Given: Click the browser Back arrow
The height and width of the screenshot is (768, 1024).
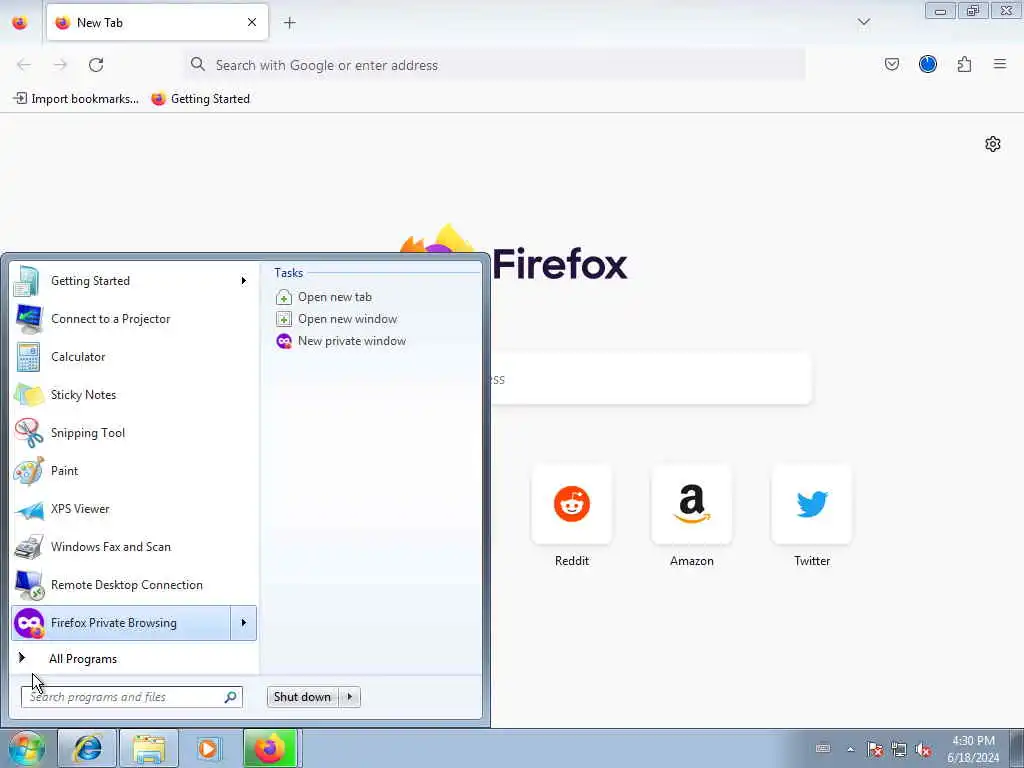Looking at the screenshot, I should point(24,65).
